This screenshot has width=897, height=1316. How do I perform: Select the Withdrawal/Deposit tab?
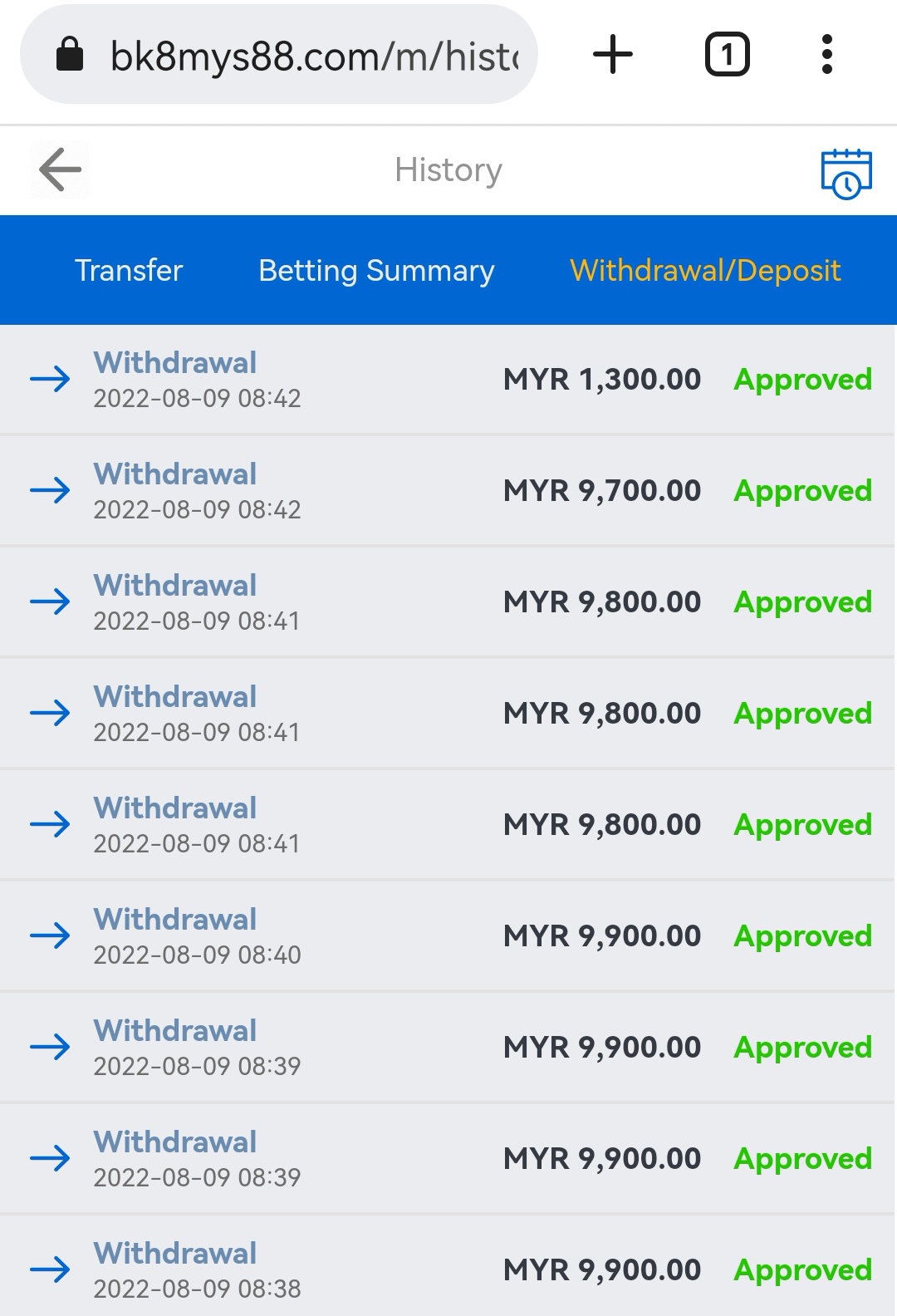click(705, 271)
